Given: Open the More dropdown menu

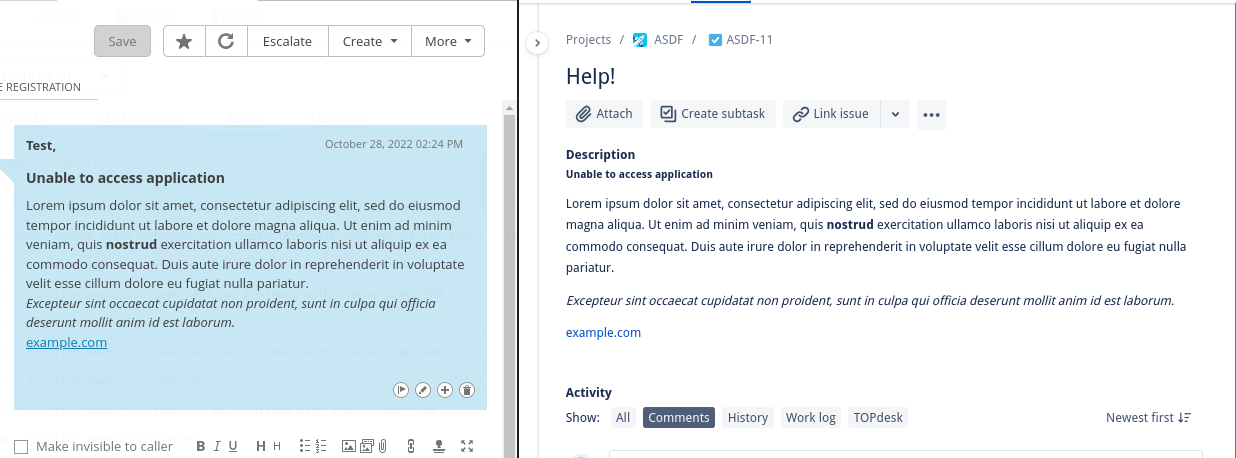Looking at the screenshot, I should [447, 41].
